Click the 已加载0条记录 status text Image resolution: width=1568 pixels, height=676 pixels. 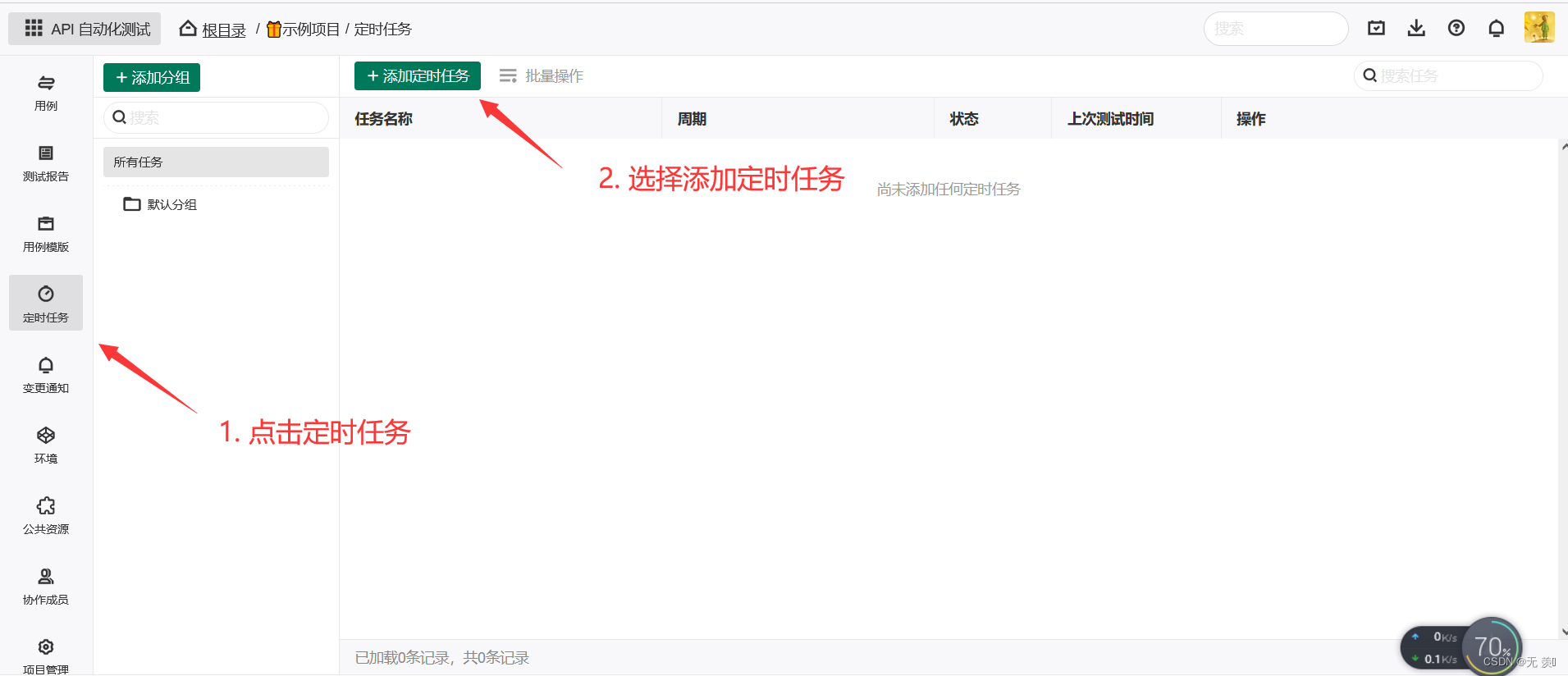click(x=442, y=657)
